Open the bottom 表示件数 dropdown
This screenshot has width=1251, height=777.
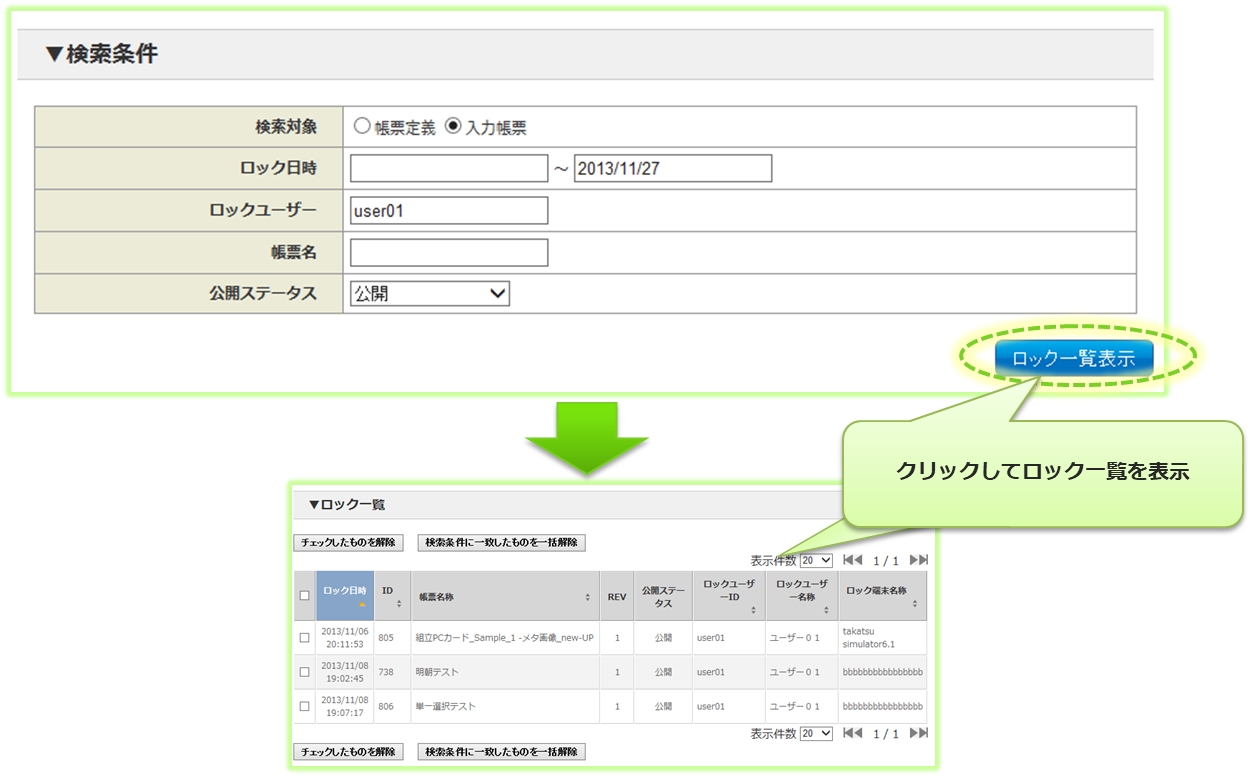[x=816, y=733]
